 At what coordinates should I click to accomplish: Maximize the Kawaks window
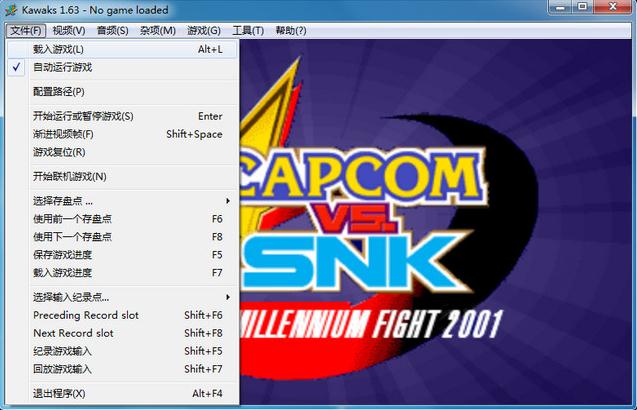coord(583,7)
